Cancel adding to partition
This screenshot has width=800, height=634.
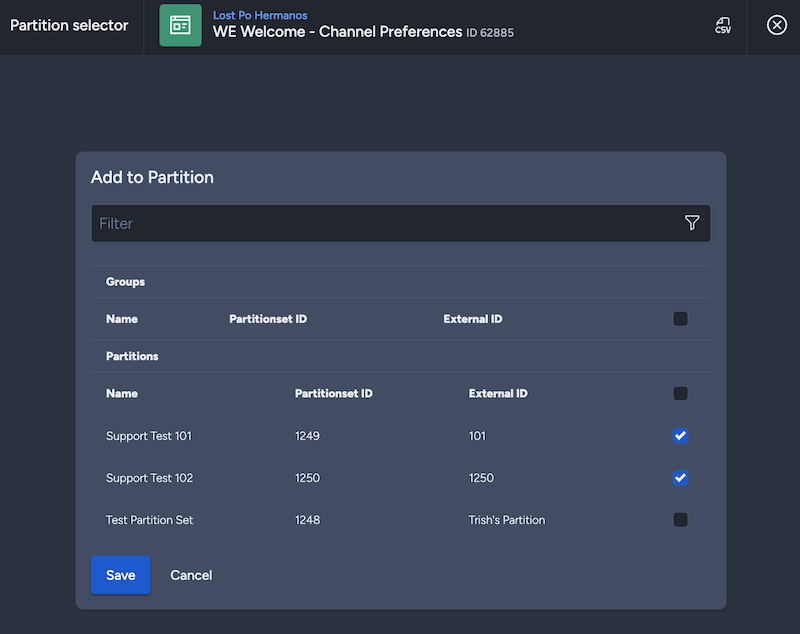point(191,575)
